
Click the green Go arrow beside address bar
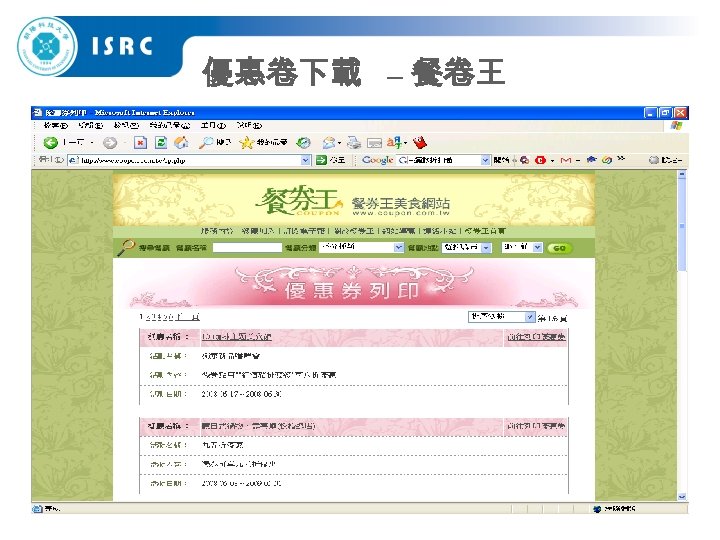click(x=321, y=160)
